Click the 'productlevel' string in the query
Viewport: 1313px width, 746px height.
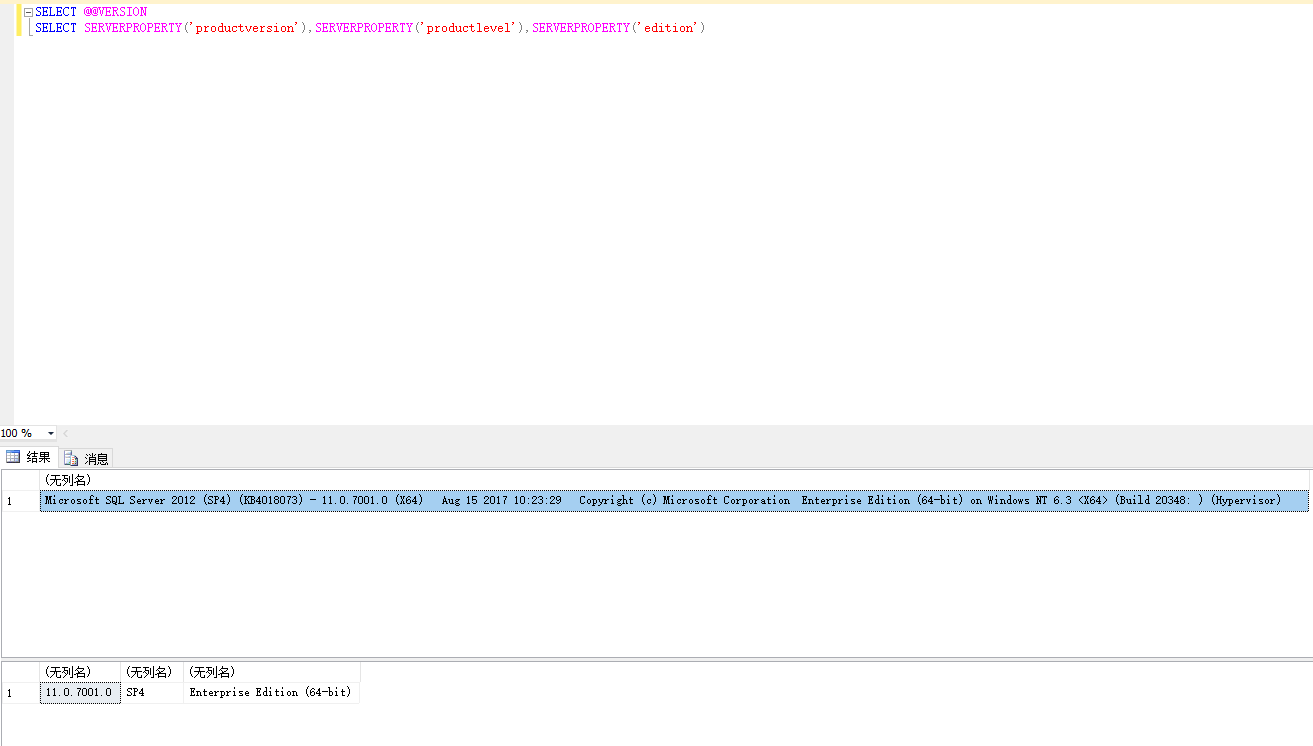tap(469, 28)
